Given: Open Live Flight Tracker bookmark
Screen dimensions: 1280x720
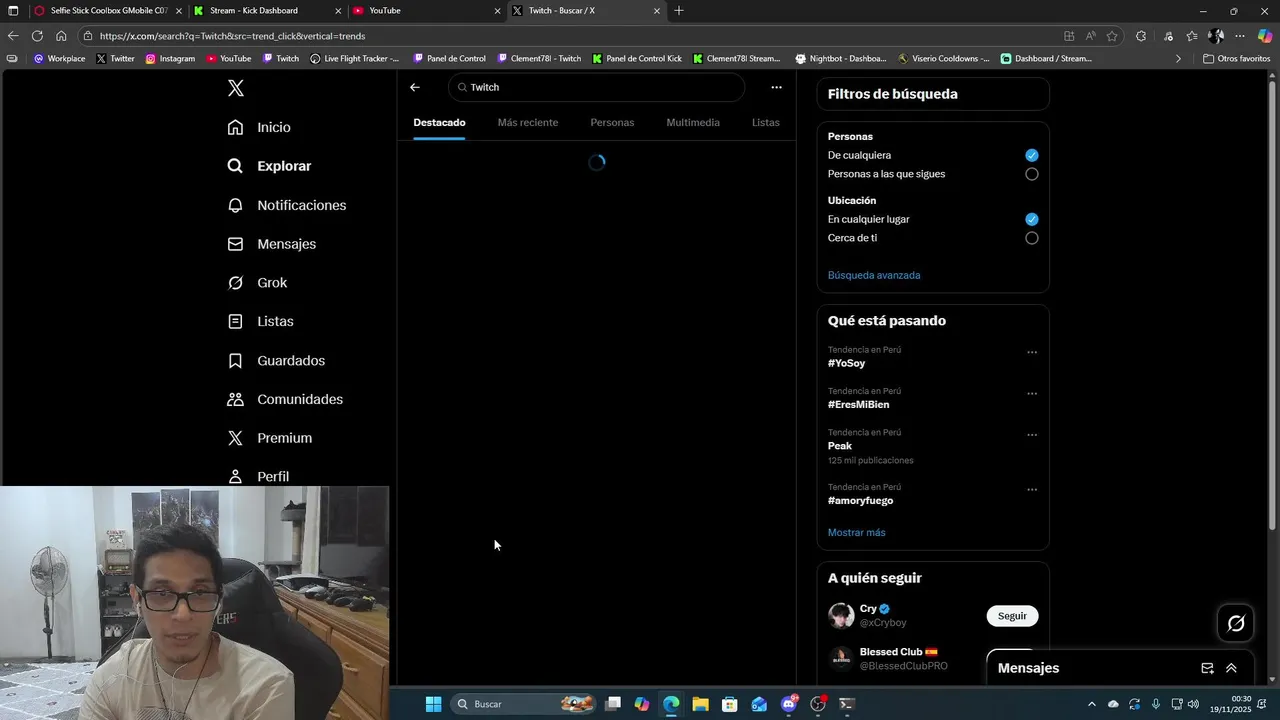Looking at the screenshot, I should 355,59.
